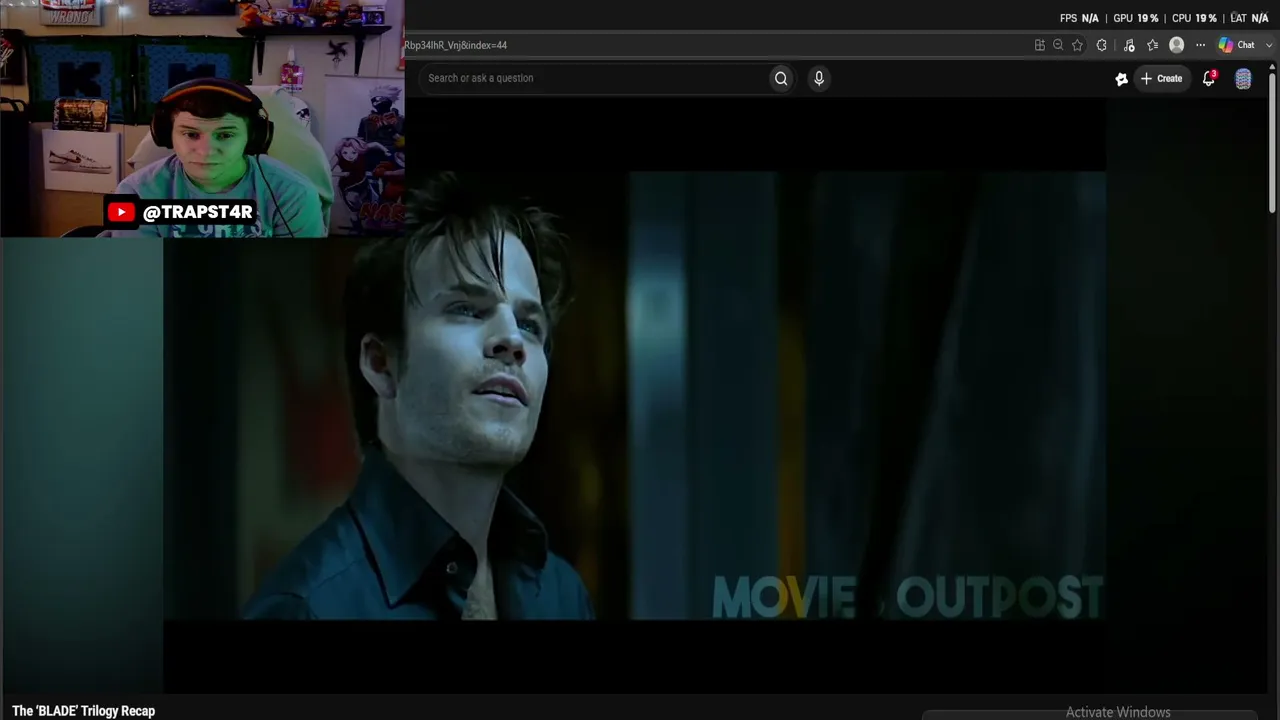Click the FPS N/A overlay readout
1280x720 pixels.
(1079, 18)
